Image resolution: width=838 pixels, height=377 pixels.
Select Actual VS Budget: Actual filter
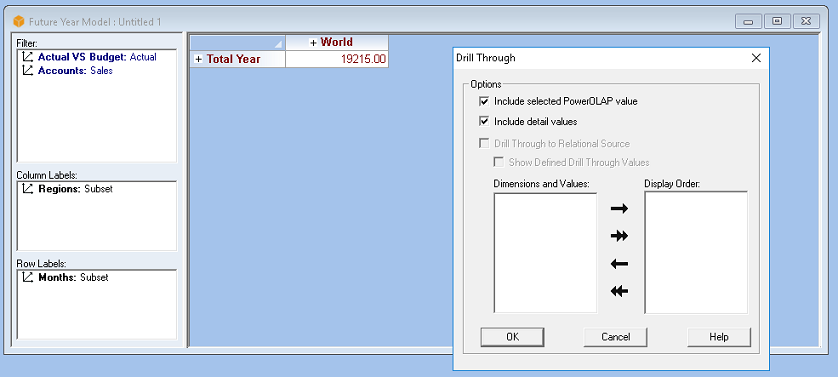tap(97, 57)
